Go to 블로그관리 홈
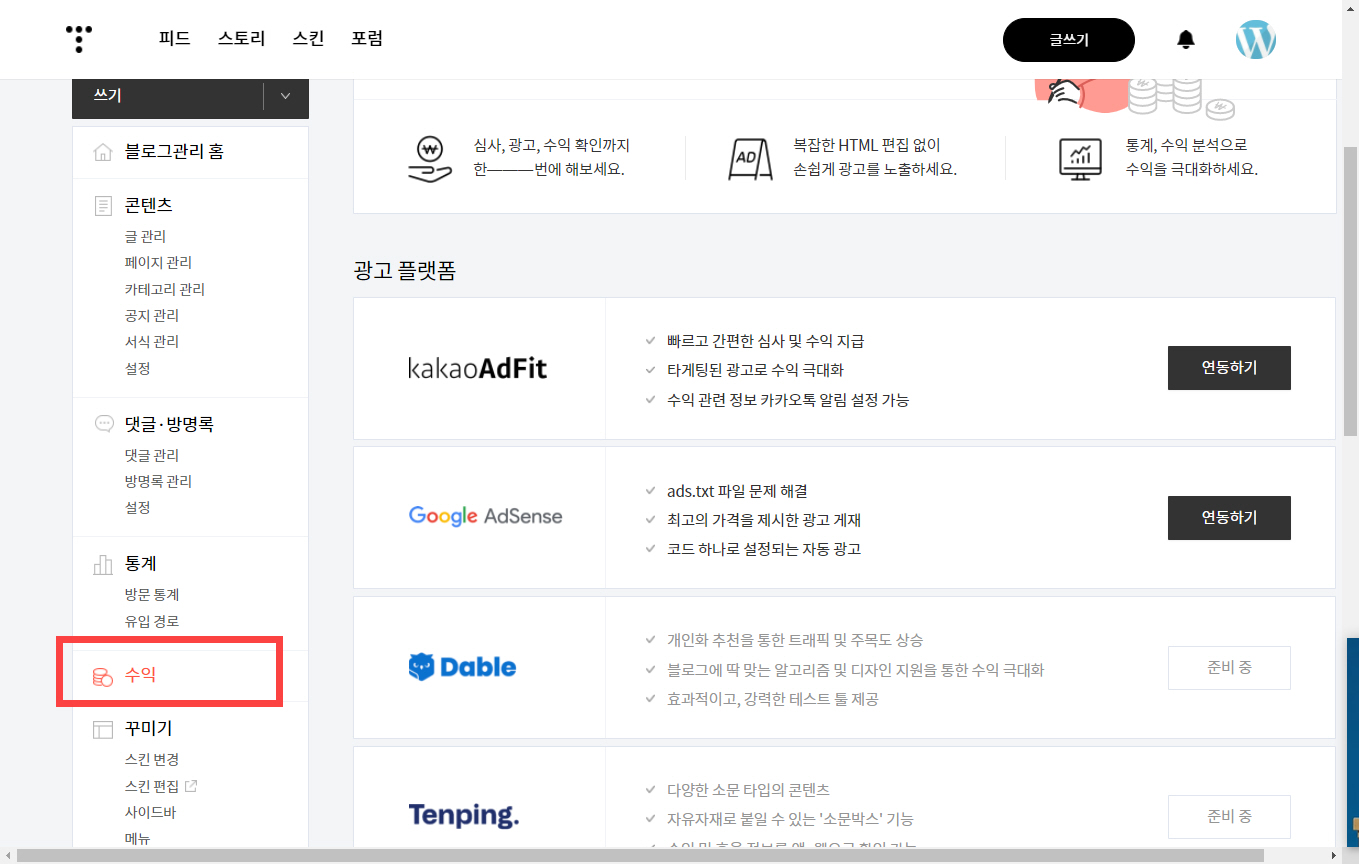 [x=173, y=152]
